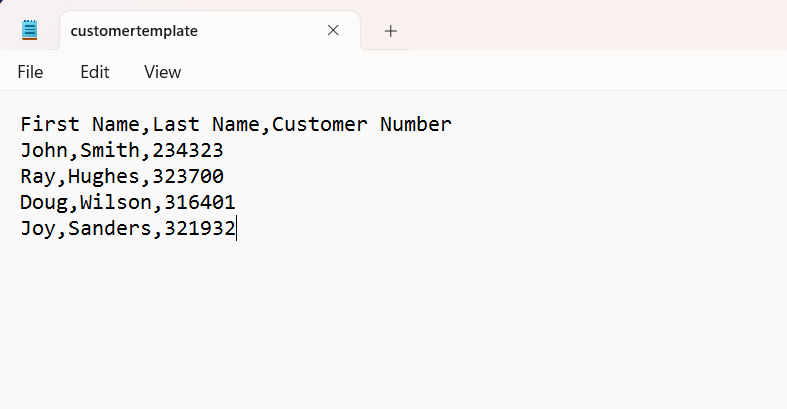Click the name Doug in third row

[x=44, y=202]
